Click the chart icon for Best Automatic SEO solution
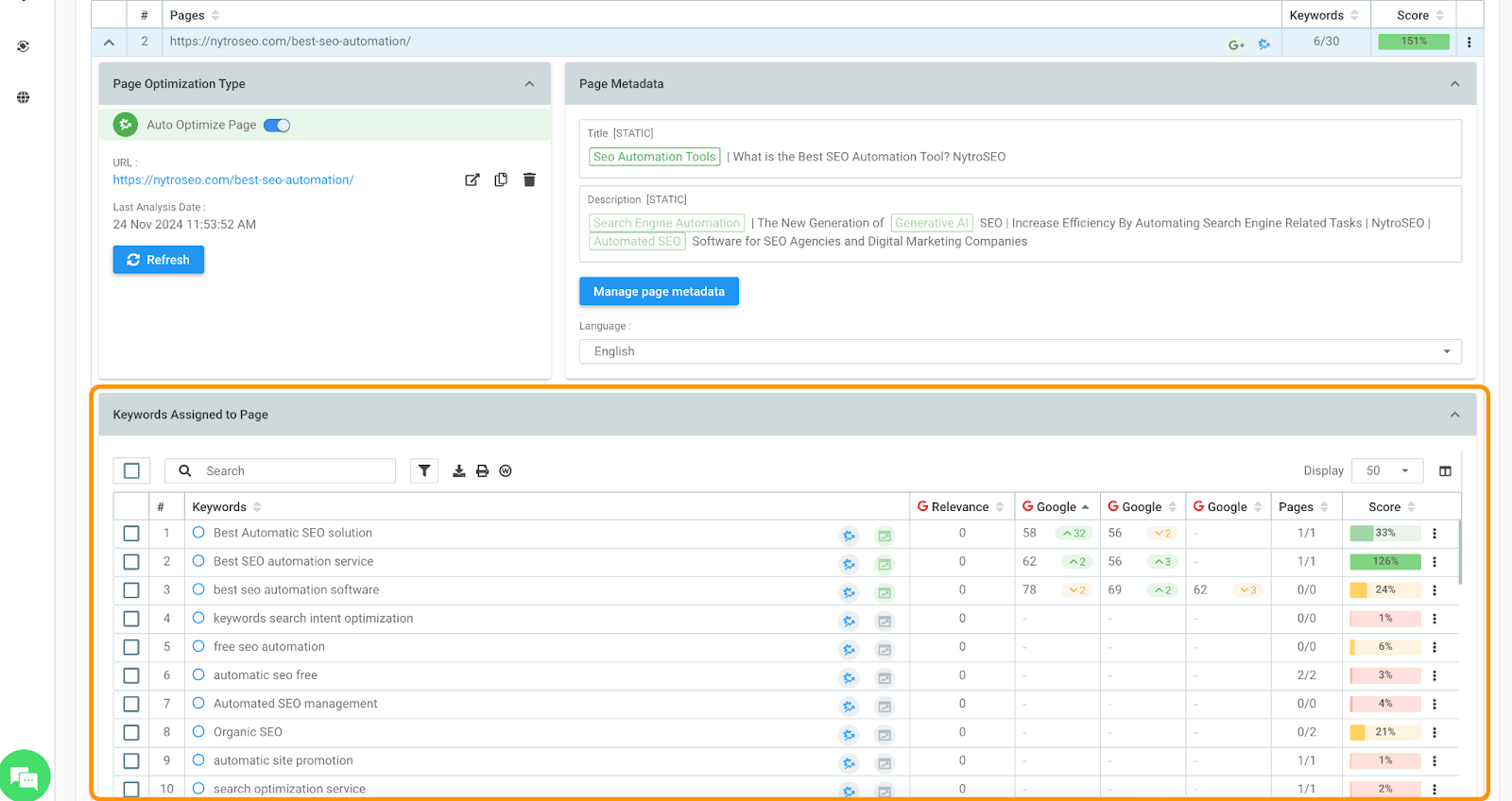1512x801 pixels. [885, 536]
